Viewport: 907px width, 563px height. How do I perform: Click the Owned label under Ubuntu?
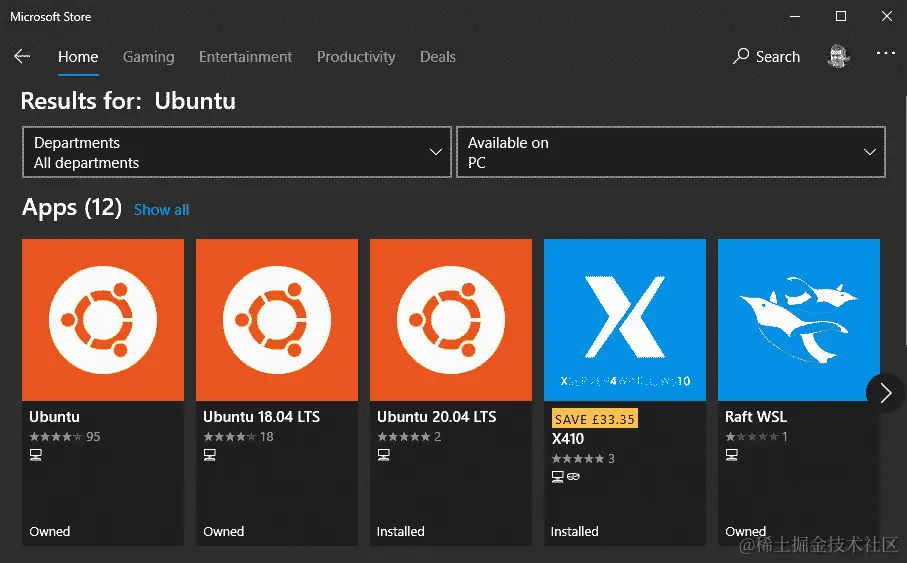[x=50, y=531]
